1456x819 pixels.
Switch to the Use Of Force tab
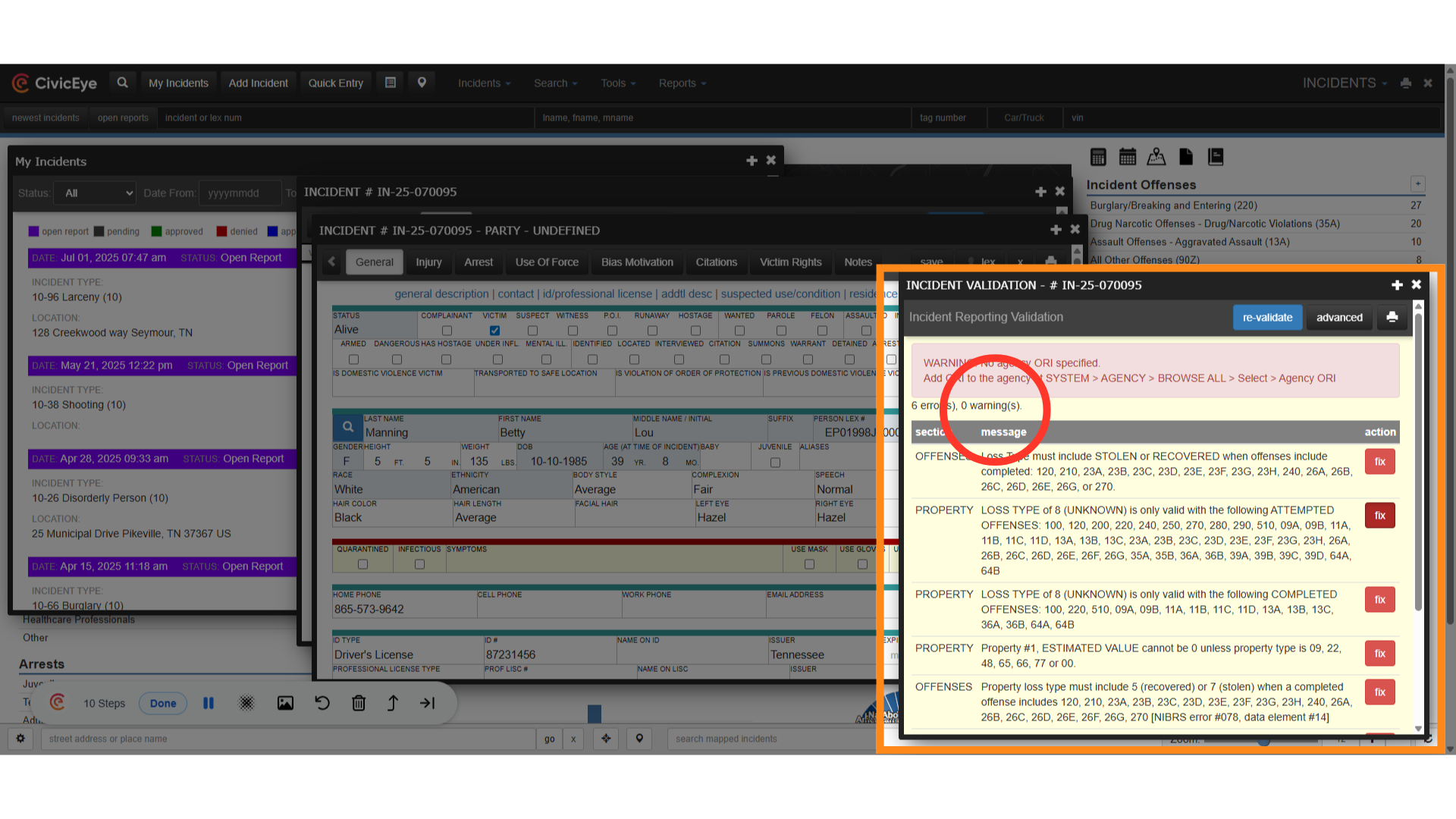(x=547, y=262)
